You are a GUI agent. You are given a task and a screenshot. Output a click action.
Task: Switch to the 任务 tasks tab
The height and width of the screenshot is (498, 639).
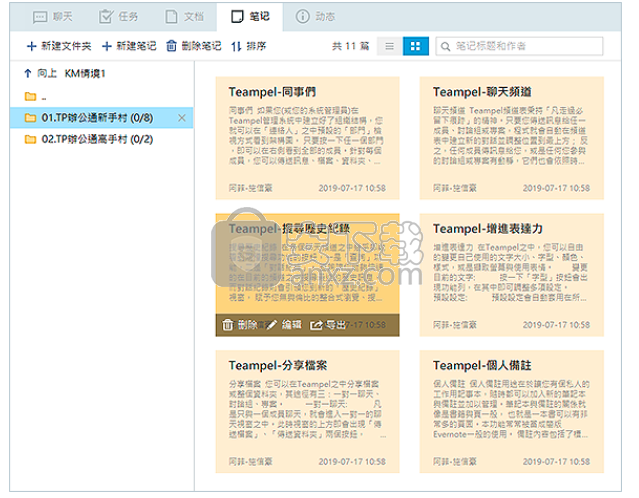(x=118, y=17)
